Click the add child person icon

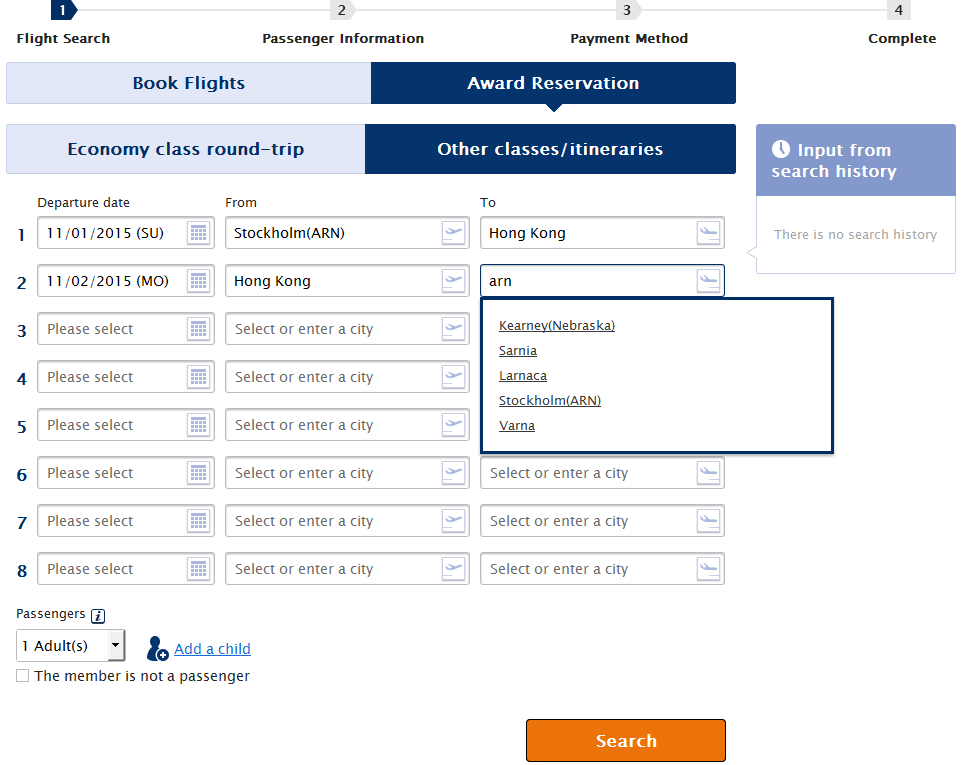(x=157, y=649)
